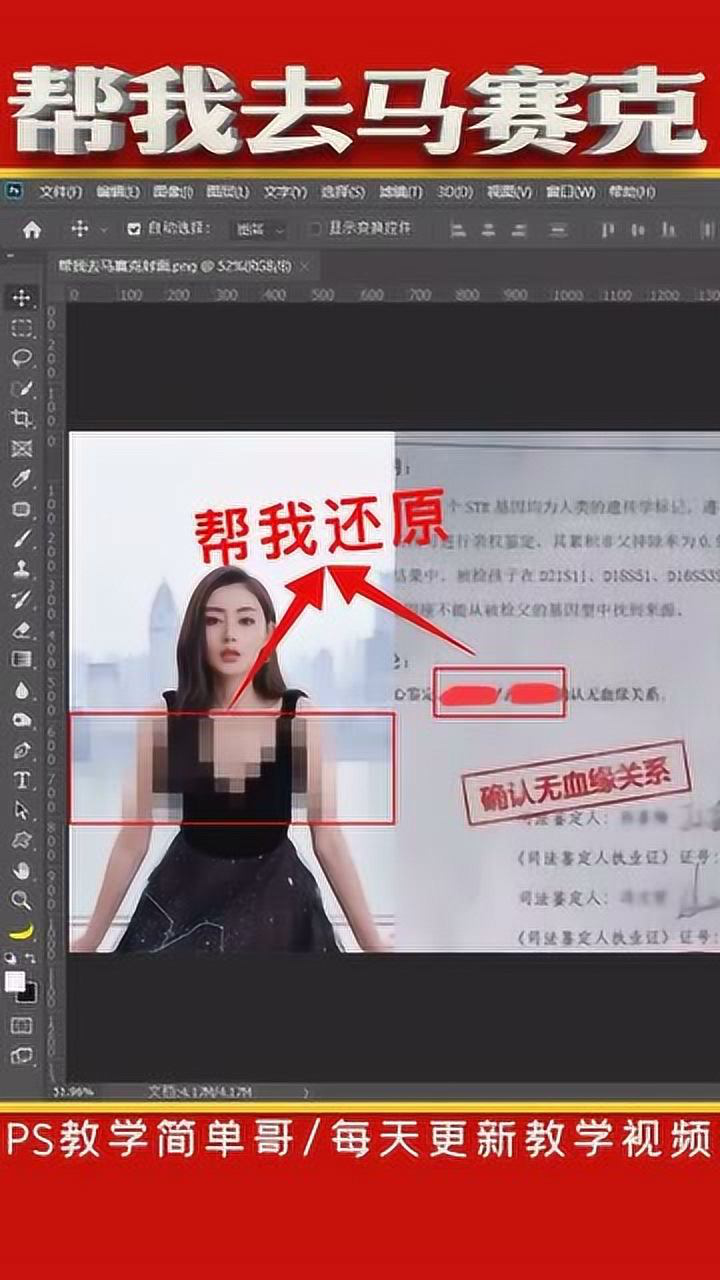The height and width of the screenshot is (1280, 720).
Task: Select the Eraser tool
Action: [22, 629]
